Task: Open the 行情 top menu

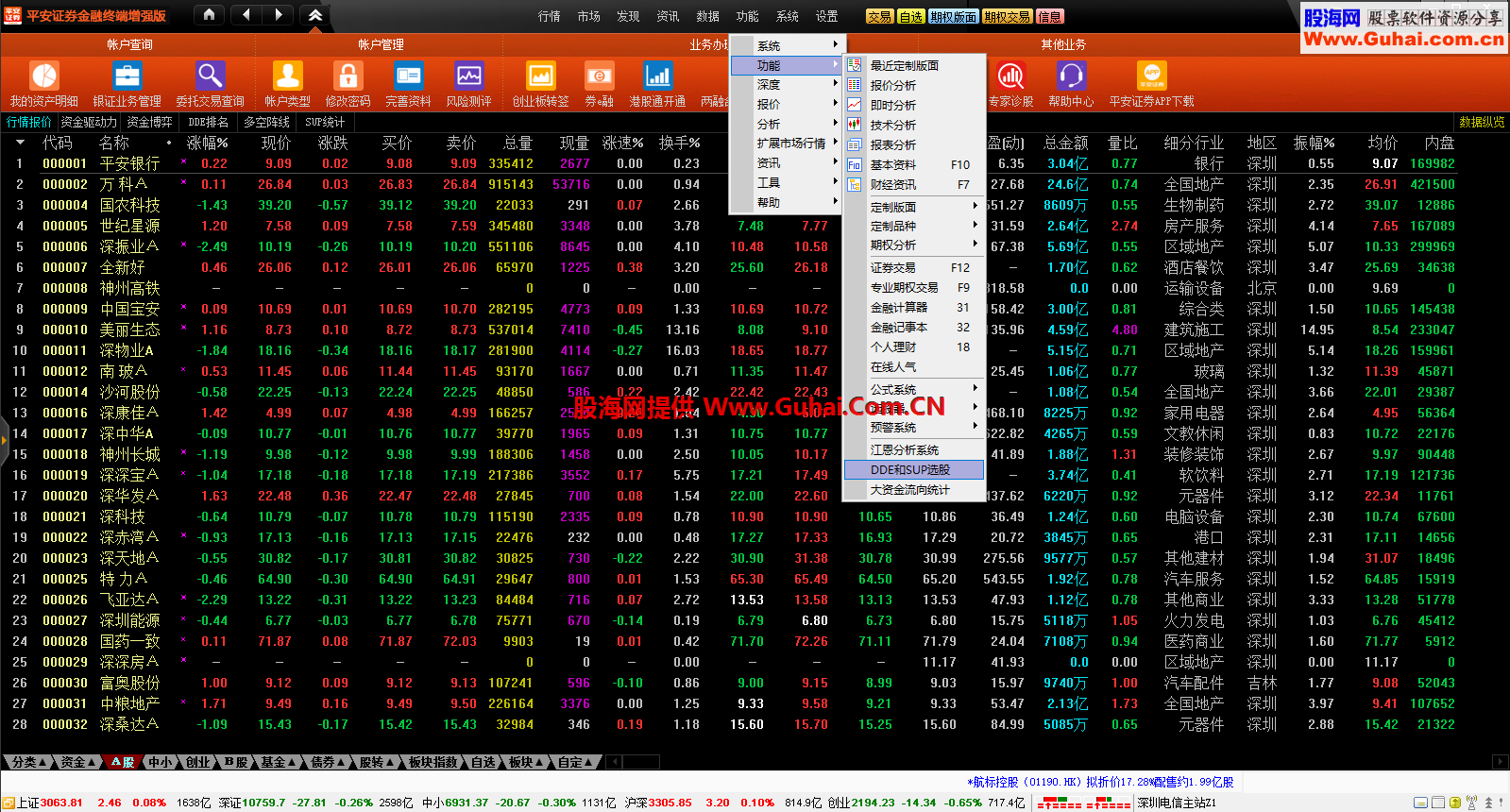Action: (549, 16)
